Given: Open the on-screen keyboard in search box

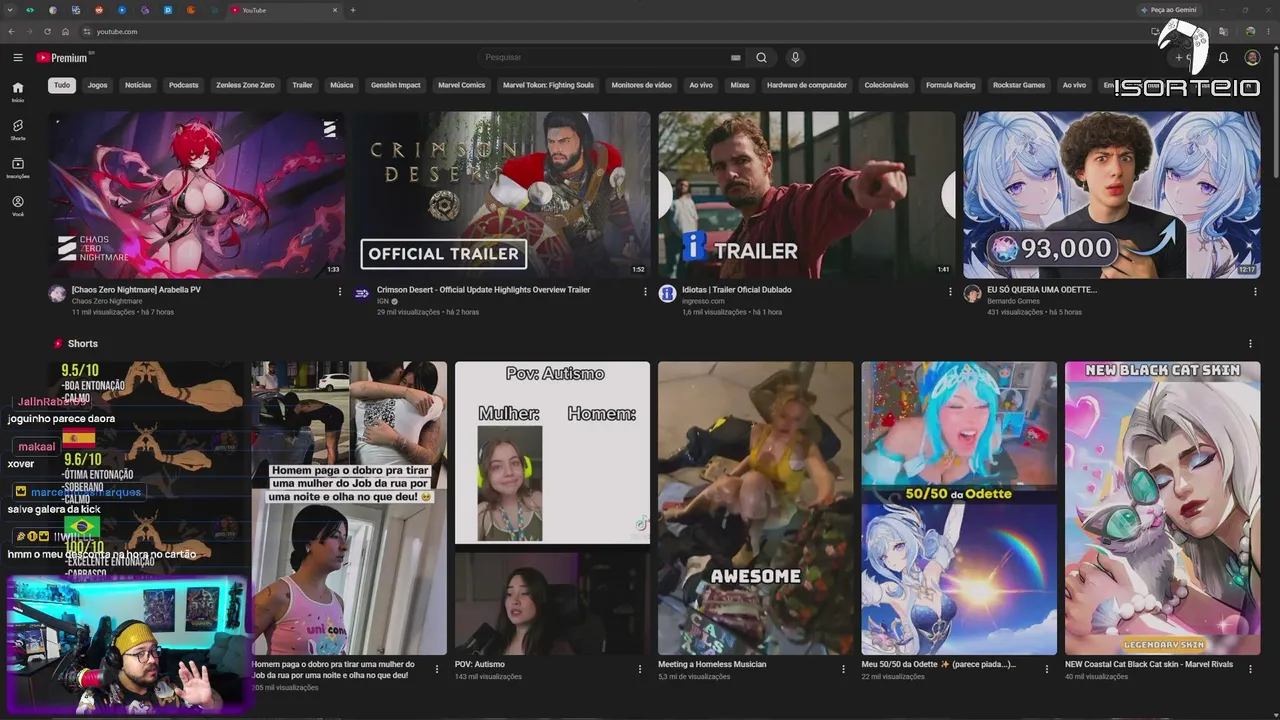Looking at the screenshot, I should [x=736, y=58].
